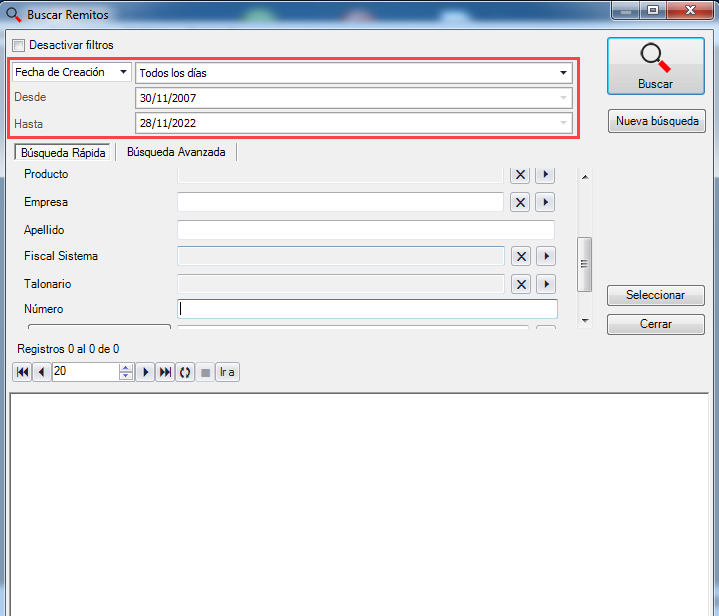Image resolution: width=719 pixels, height=616 pixels.
Task: Click into the Número text field
Action: [367, 309]
